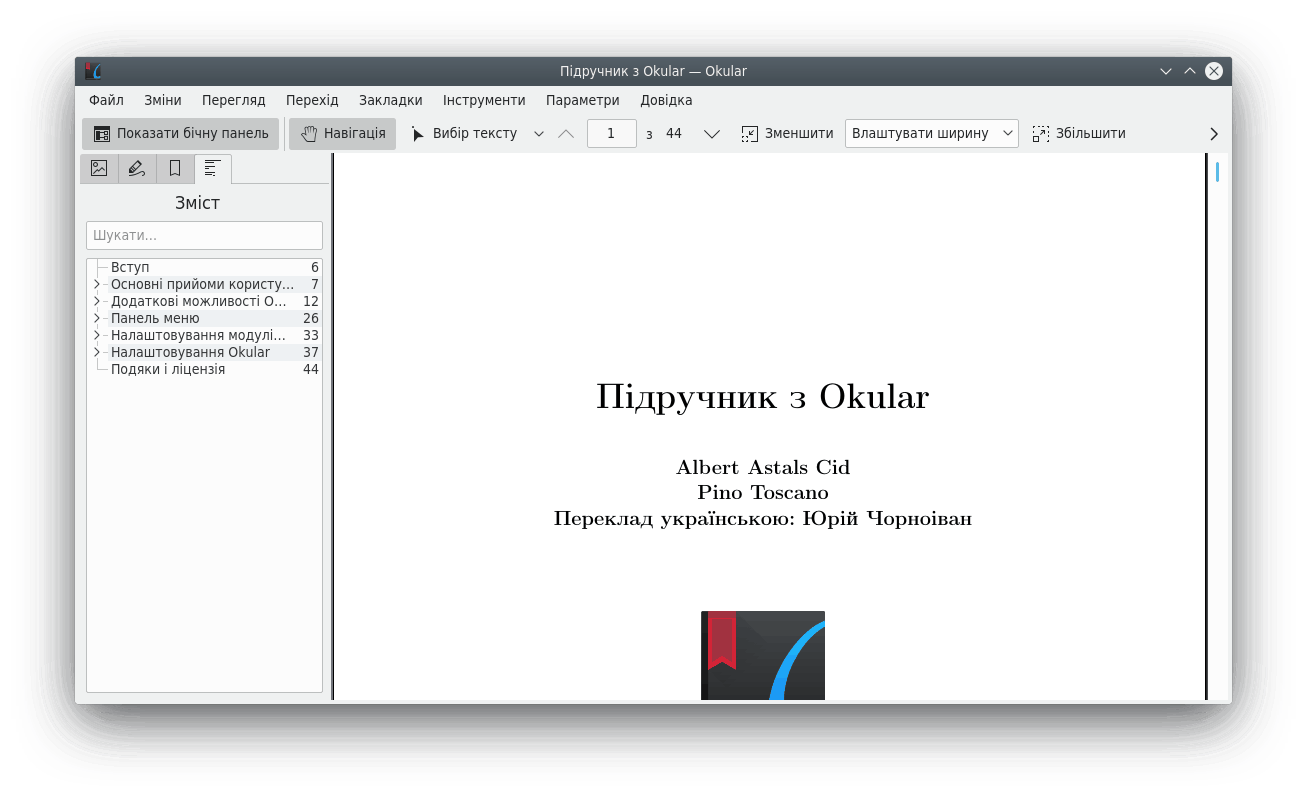The height and width of the screenshot is (797, 1307).
Task: Click the Шукати search field
Action: click(x=204, y=236)
